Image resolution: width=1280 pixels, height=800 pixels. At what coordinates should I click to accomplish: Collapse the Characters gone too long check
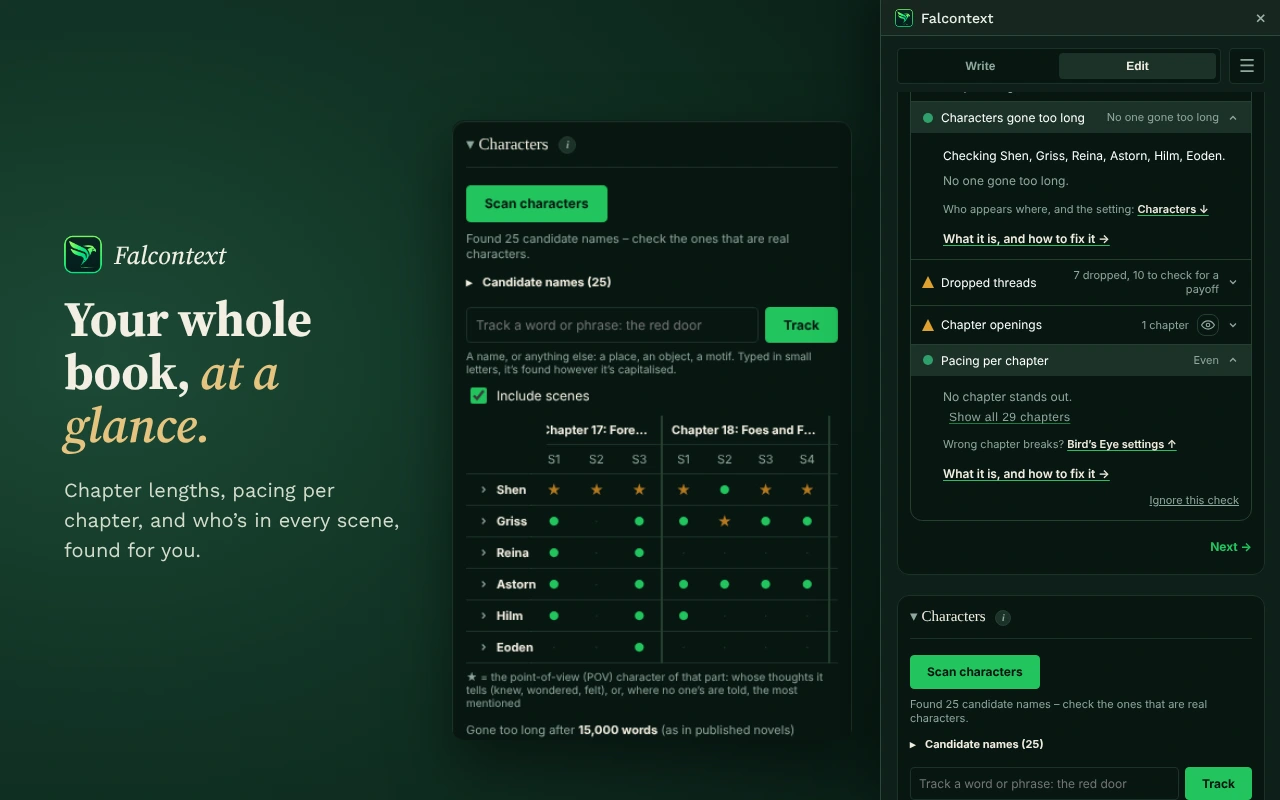pyautogui.click(x=1233, y=118)
